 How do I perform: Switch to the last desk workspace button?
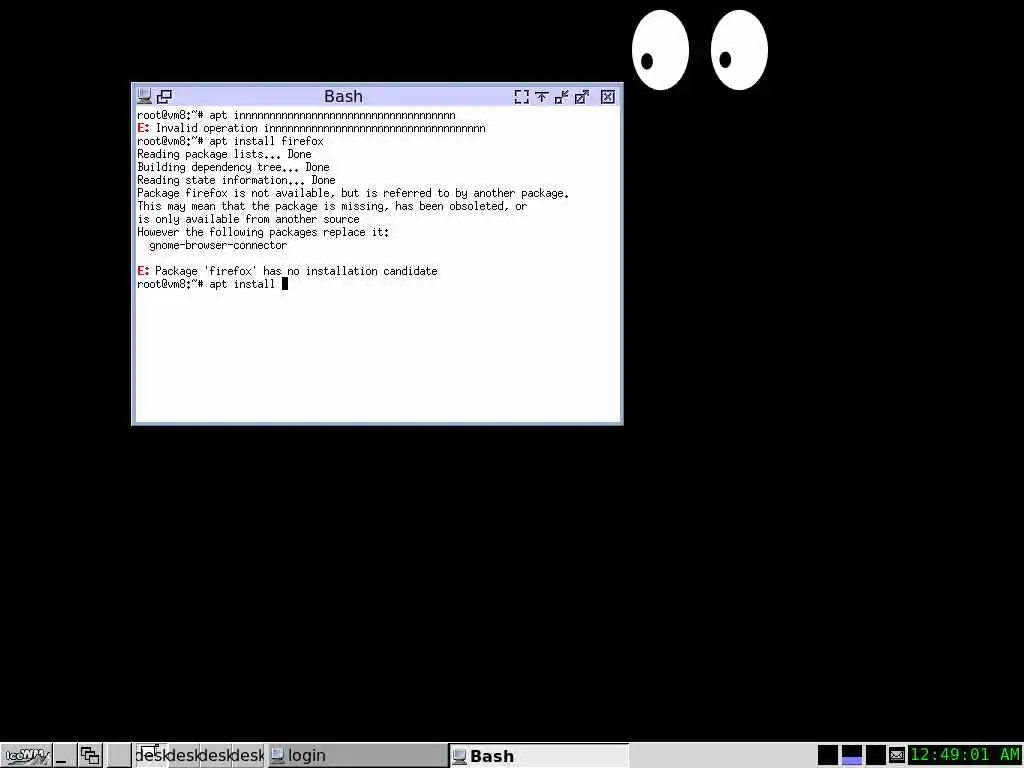point(249,756)
